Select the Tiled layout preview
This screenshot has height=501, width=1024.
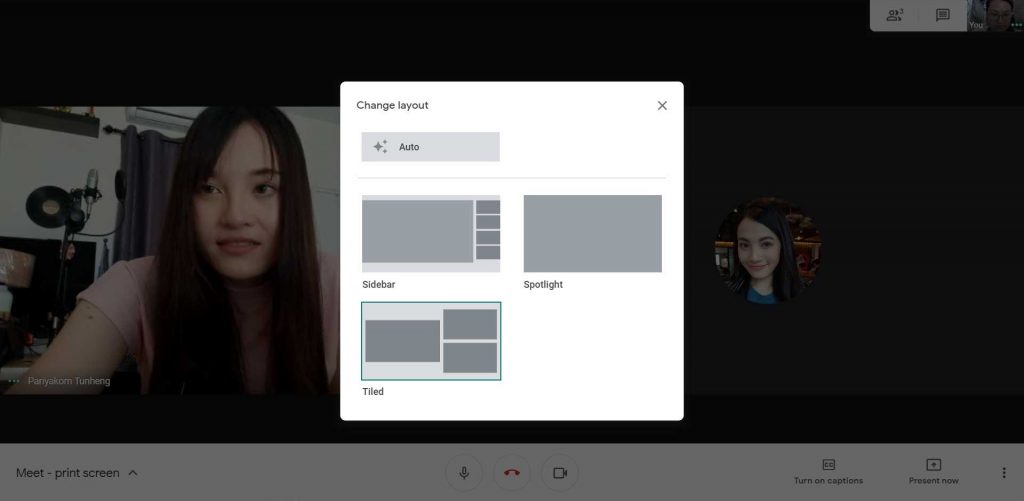point(431,341)
